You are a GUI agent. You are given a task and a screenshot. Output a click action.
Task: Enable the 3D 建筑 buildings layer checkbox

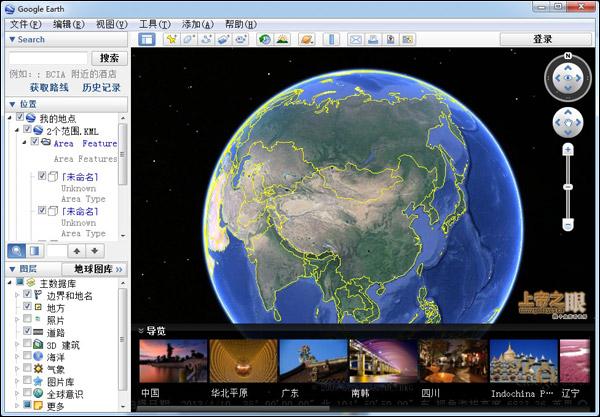coord(27,343)
